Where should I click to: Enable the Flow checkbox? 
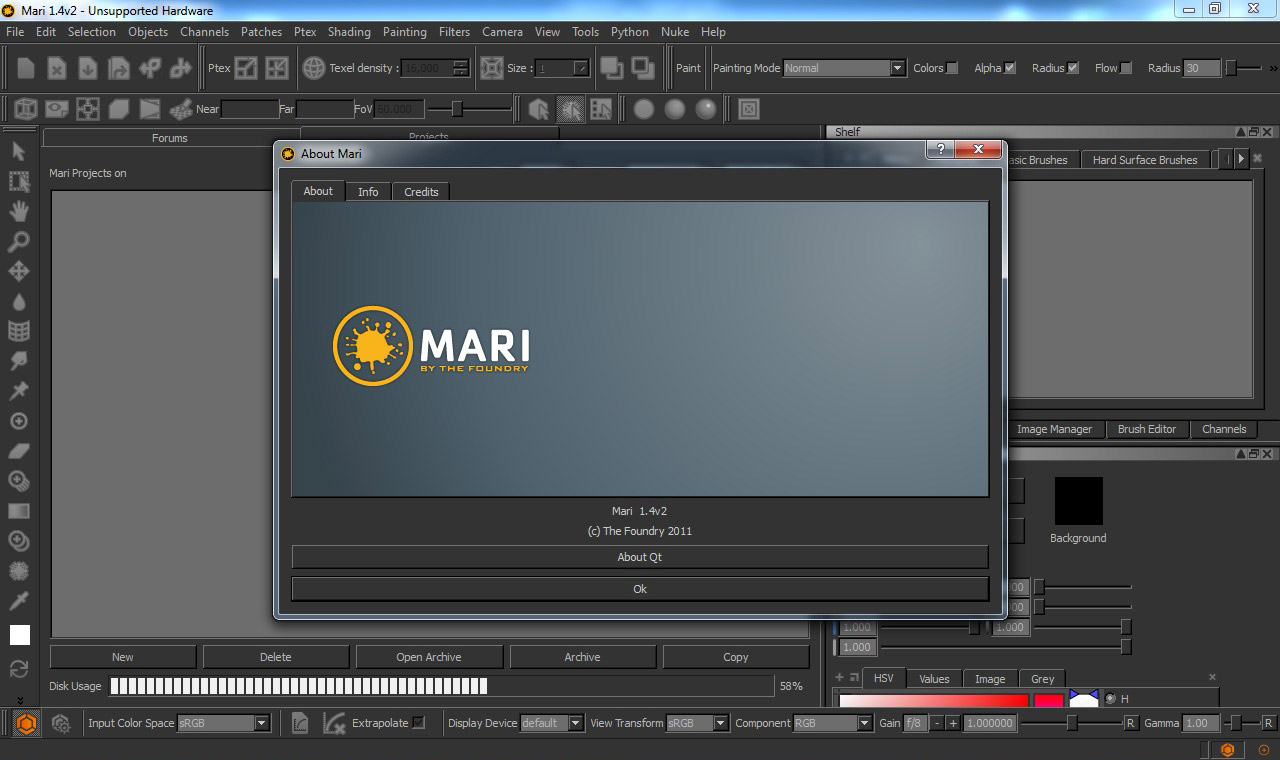[1126, 68]
